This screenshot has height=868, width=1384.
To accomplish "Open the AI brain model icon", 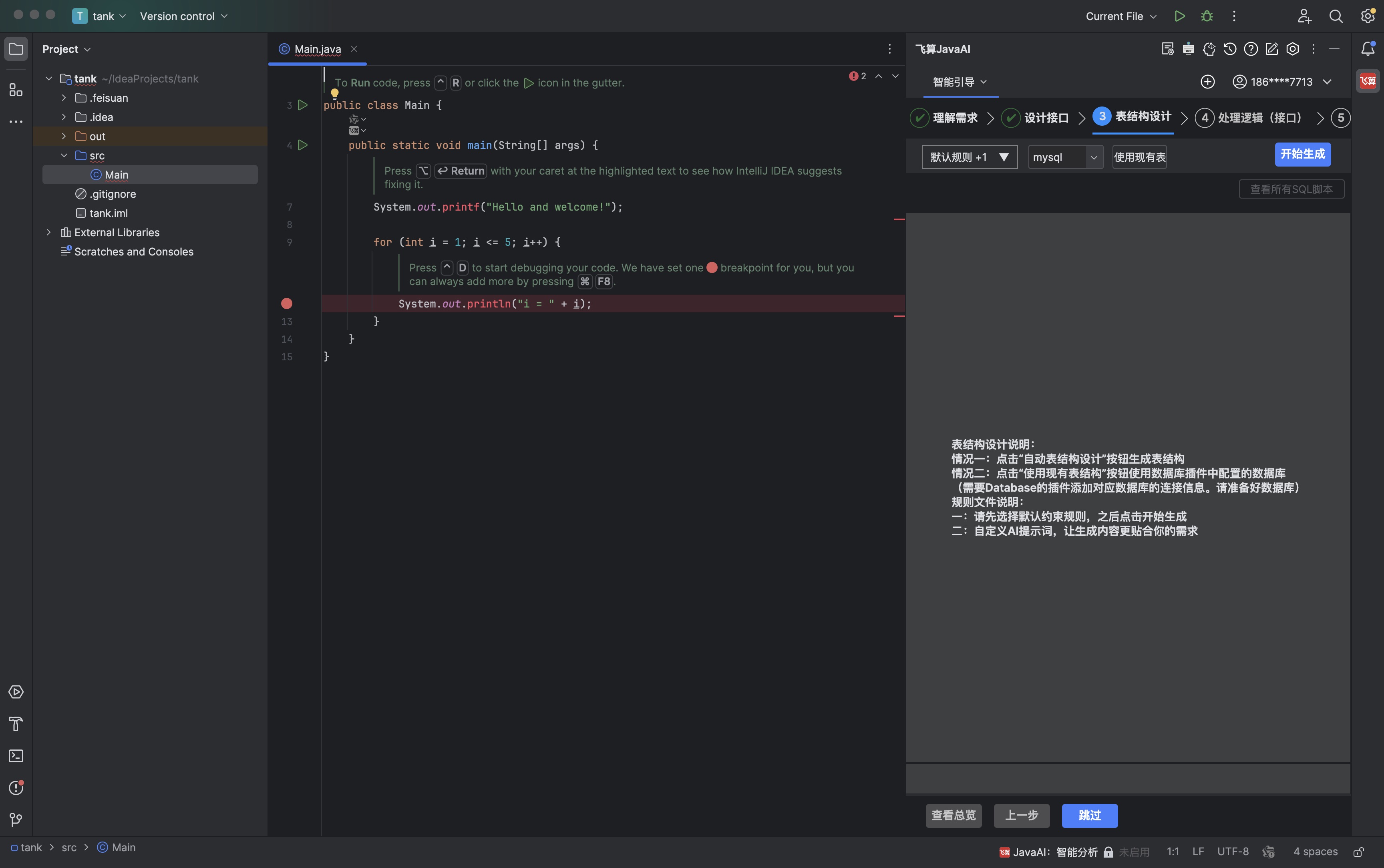I will click(x=1209, y=49).
